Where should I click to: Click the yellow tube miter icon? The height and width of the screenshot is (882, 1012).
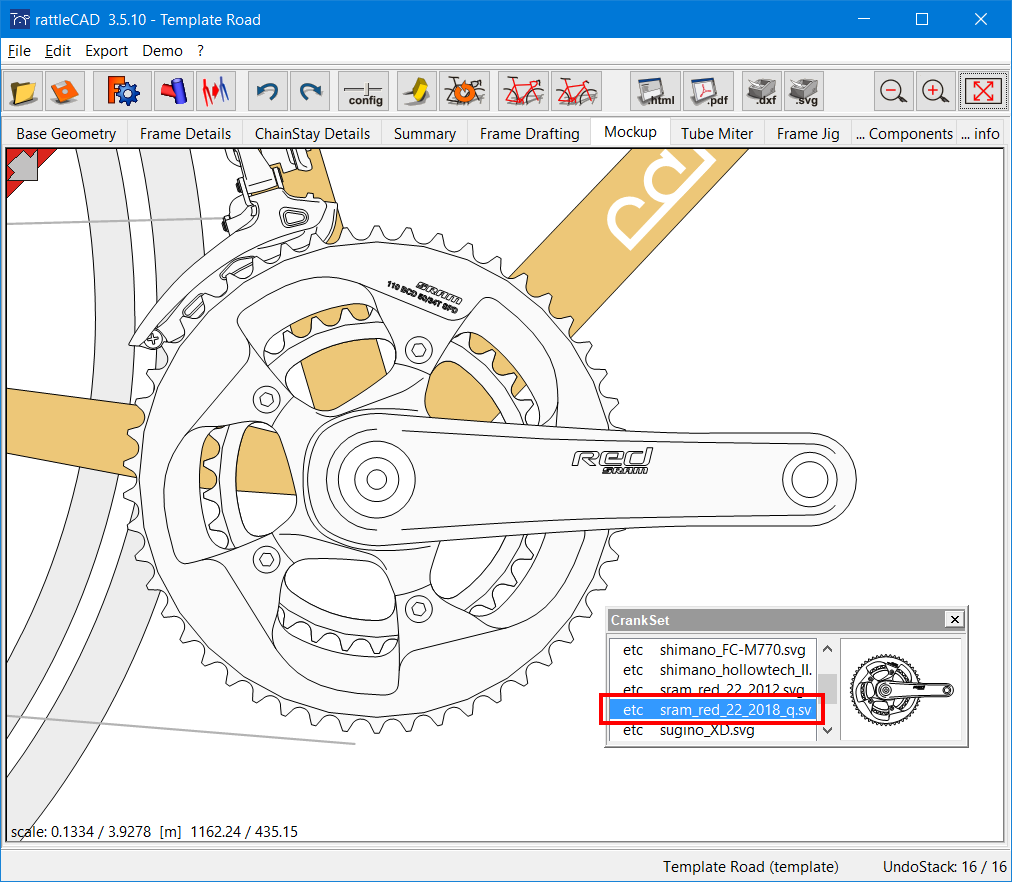[417, 91]
